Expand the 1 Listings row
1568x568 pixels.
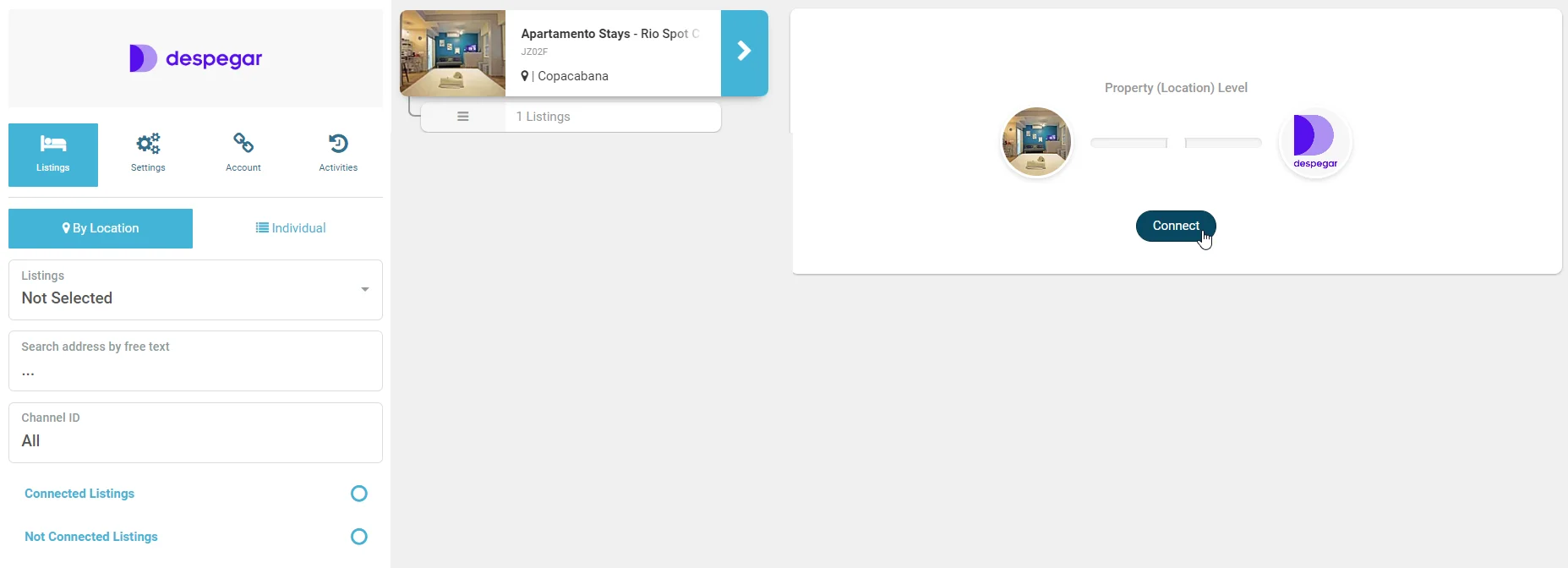coord(571,117)
